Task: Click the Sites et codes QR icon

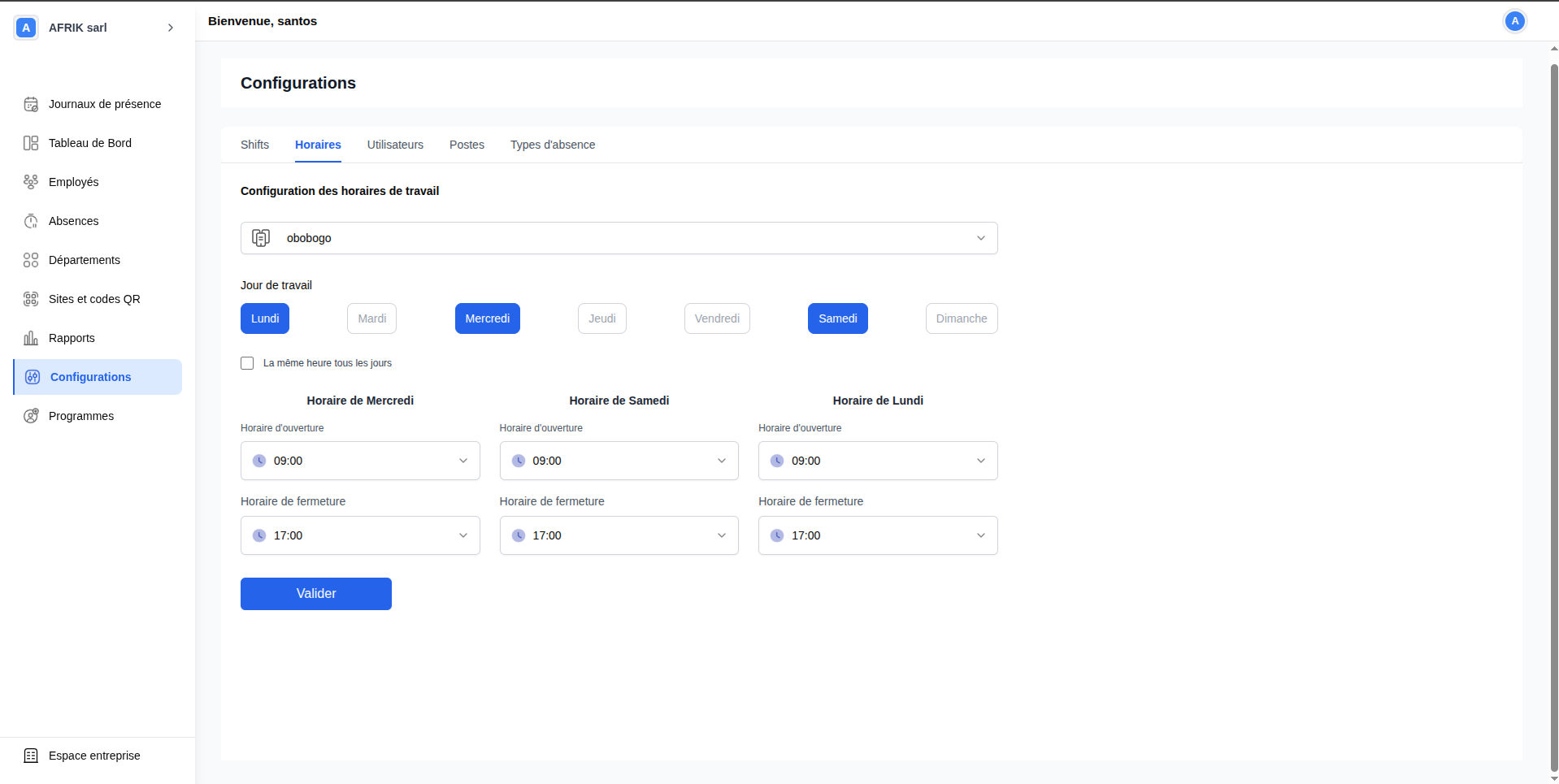Action: click(31, 299)
